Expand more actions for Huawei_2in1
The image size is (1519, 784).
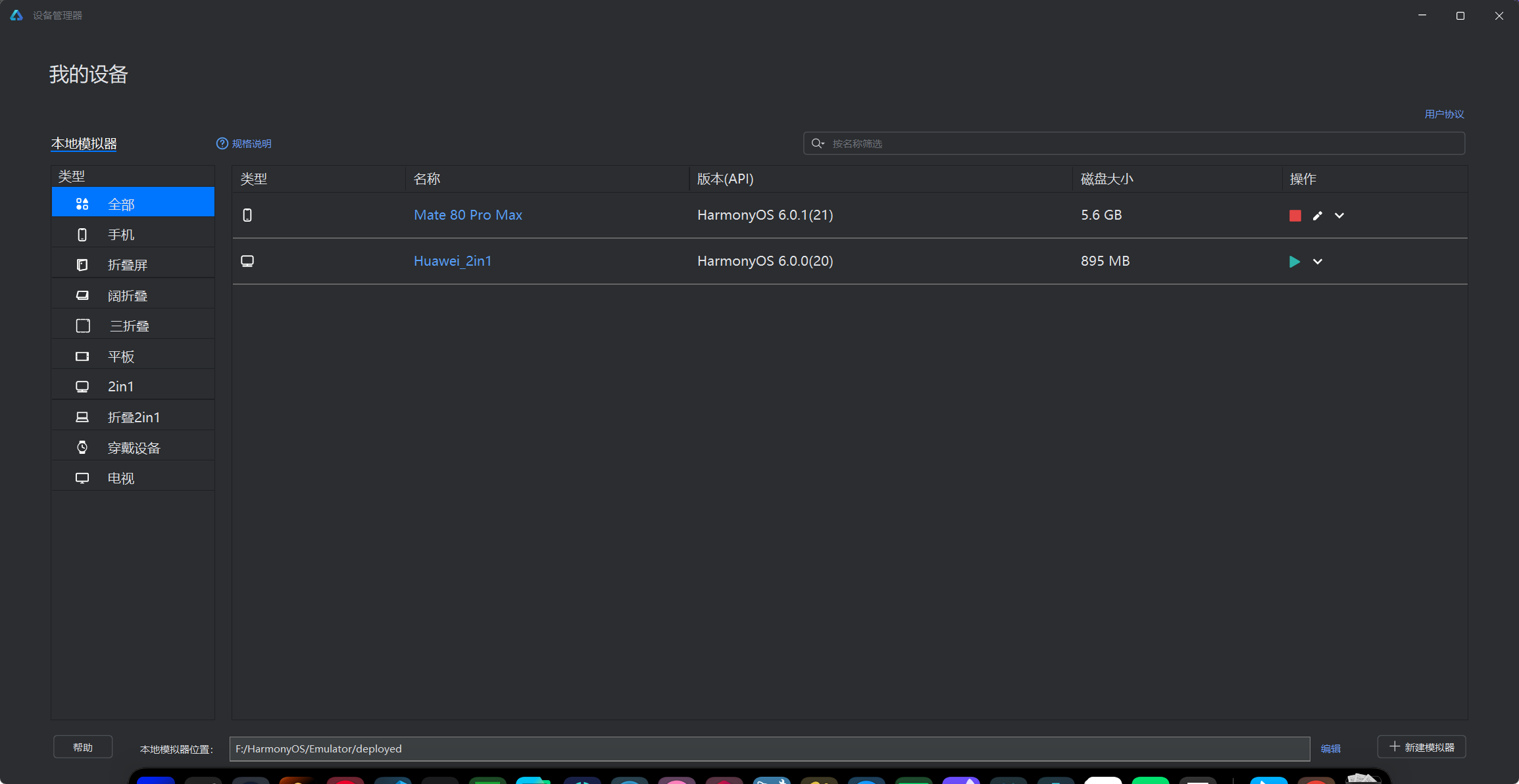[1318, 262]
